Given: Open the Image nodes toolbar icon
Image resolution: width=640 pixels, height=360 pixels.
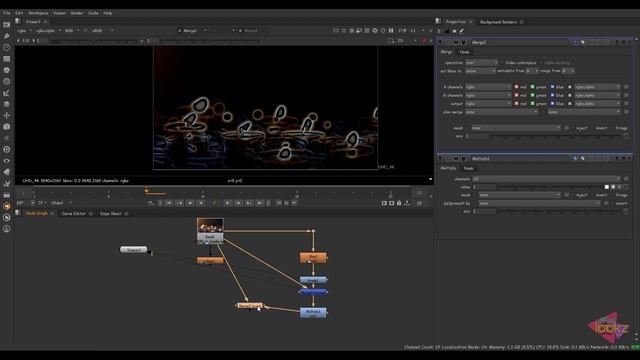Looking at the screenshot, I should (x=7, y=25).
